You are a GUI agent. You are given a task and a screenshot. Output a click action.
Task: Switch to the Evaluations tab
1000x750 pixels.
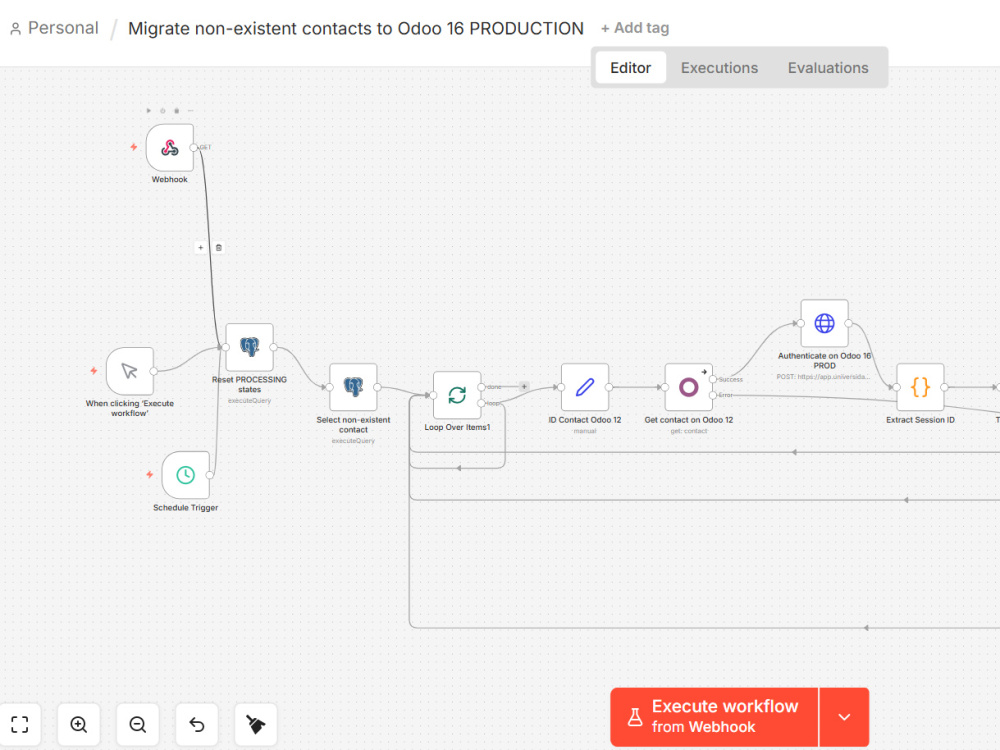(828, 68)
